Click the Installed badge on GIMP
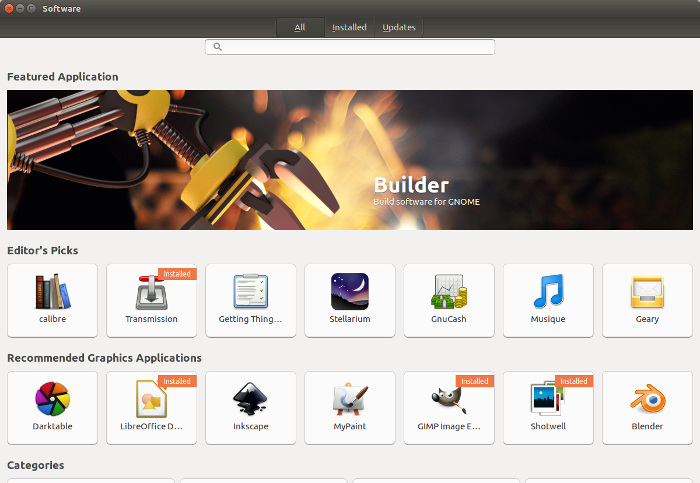Image resolution: width=700 pixels, height=483 pixels. pyautogui.click(x=475, y=381)
